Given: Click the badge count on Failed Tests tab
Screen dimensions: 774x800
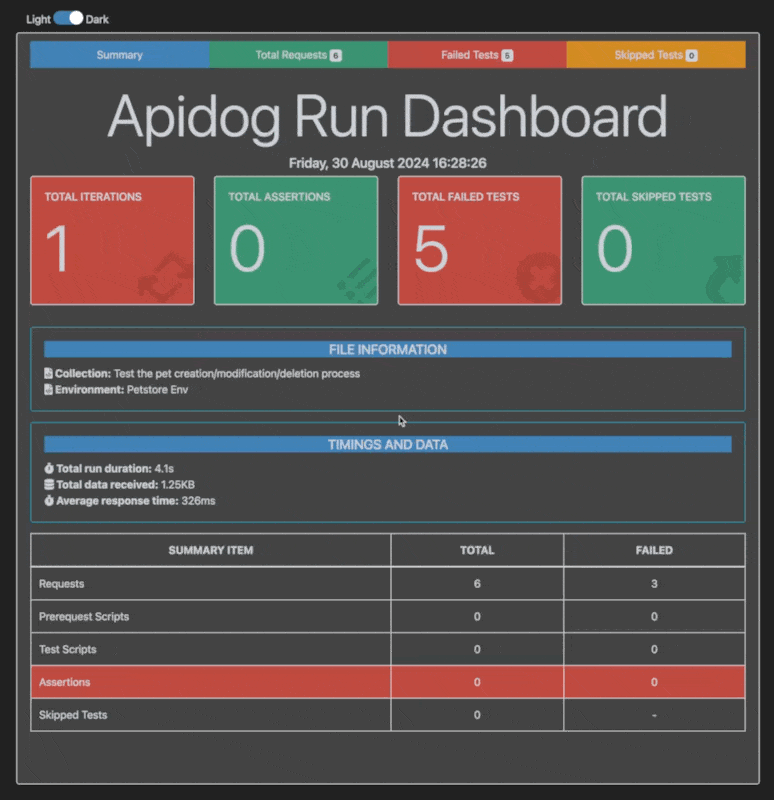Looking at the screenshot, I should pyautogui.click(x=507, y=56).
